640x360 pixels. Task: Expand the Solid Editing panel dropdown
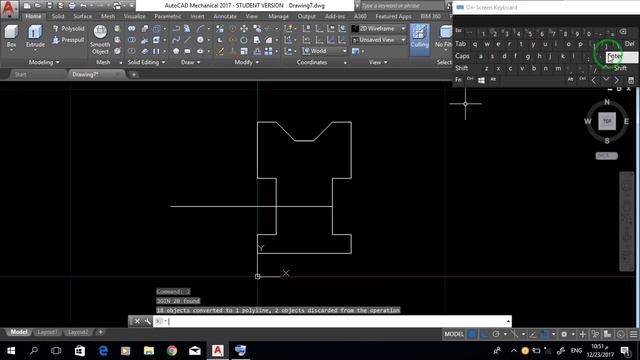[146, 62]
